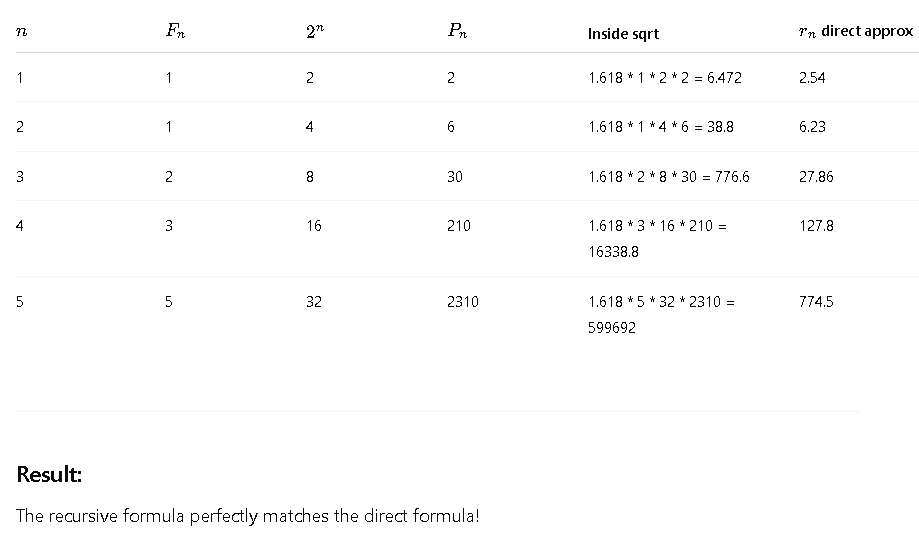This screenshot has height=536, width=919.
Task: Click the 2^n column header
Action: point(315,30)
